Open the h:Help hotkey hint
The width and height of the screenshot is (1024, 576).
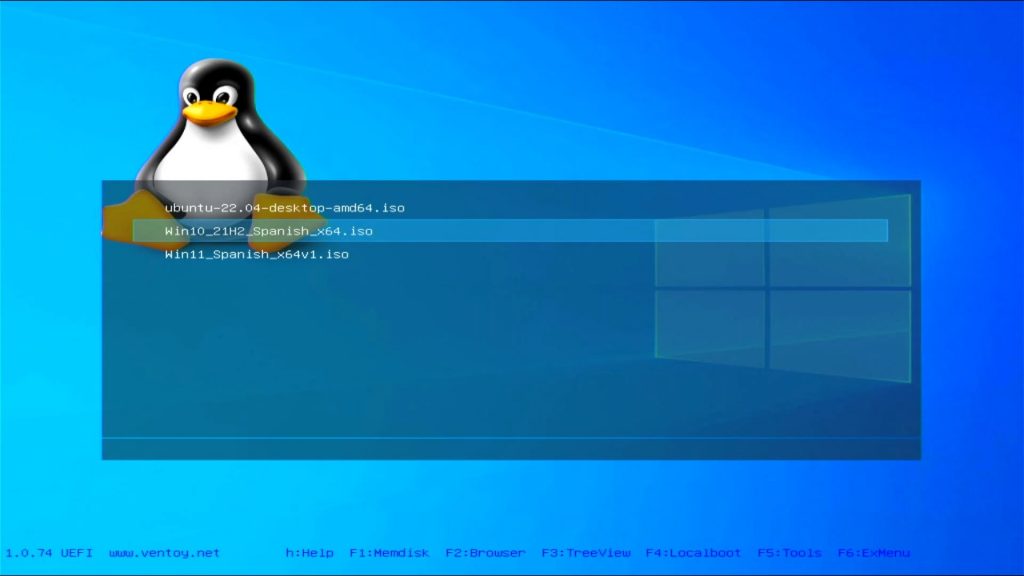pos(310,552)
